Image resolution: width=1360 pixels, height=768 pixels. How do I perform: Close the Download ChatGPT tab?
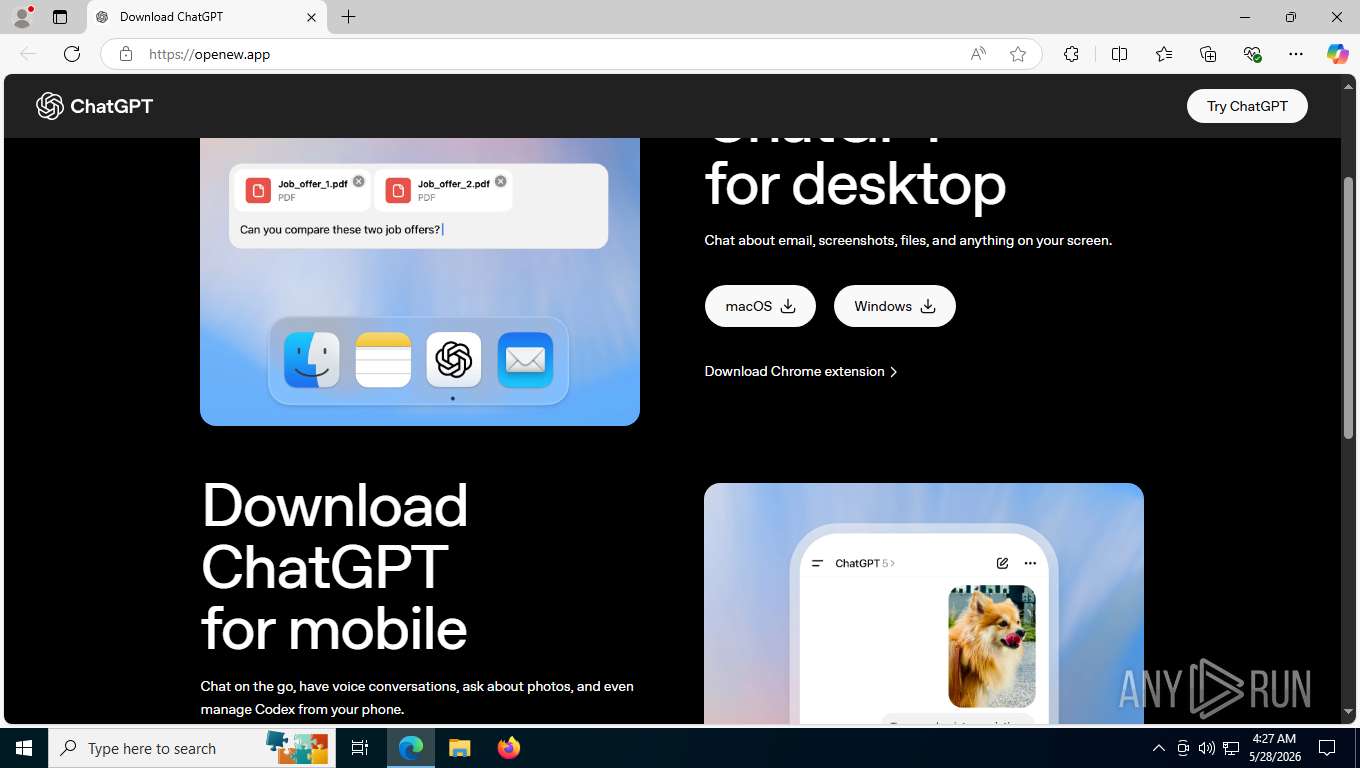[311, 17]
